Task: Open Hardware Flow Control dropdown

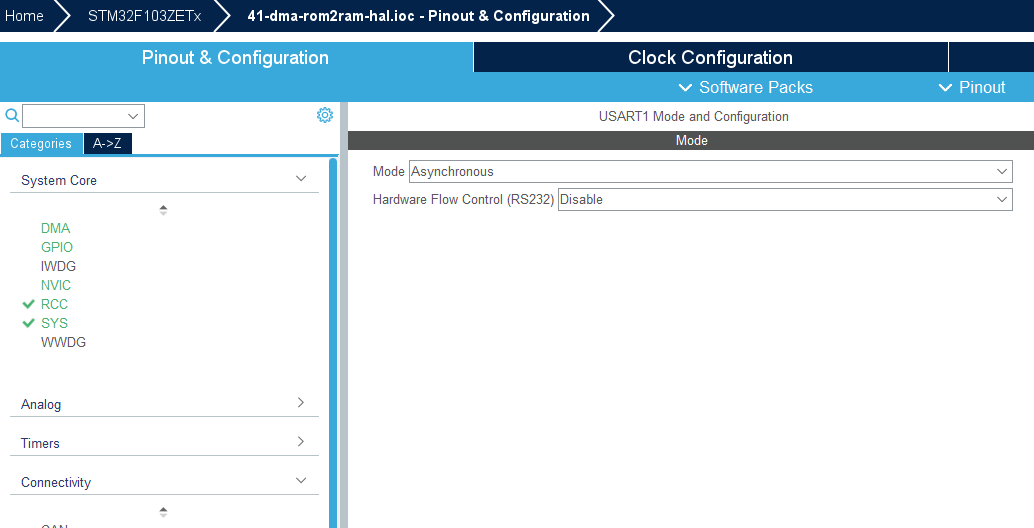Action: click(x=785, y=199)
